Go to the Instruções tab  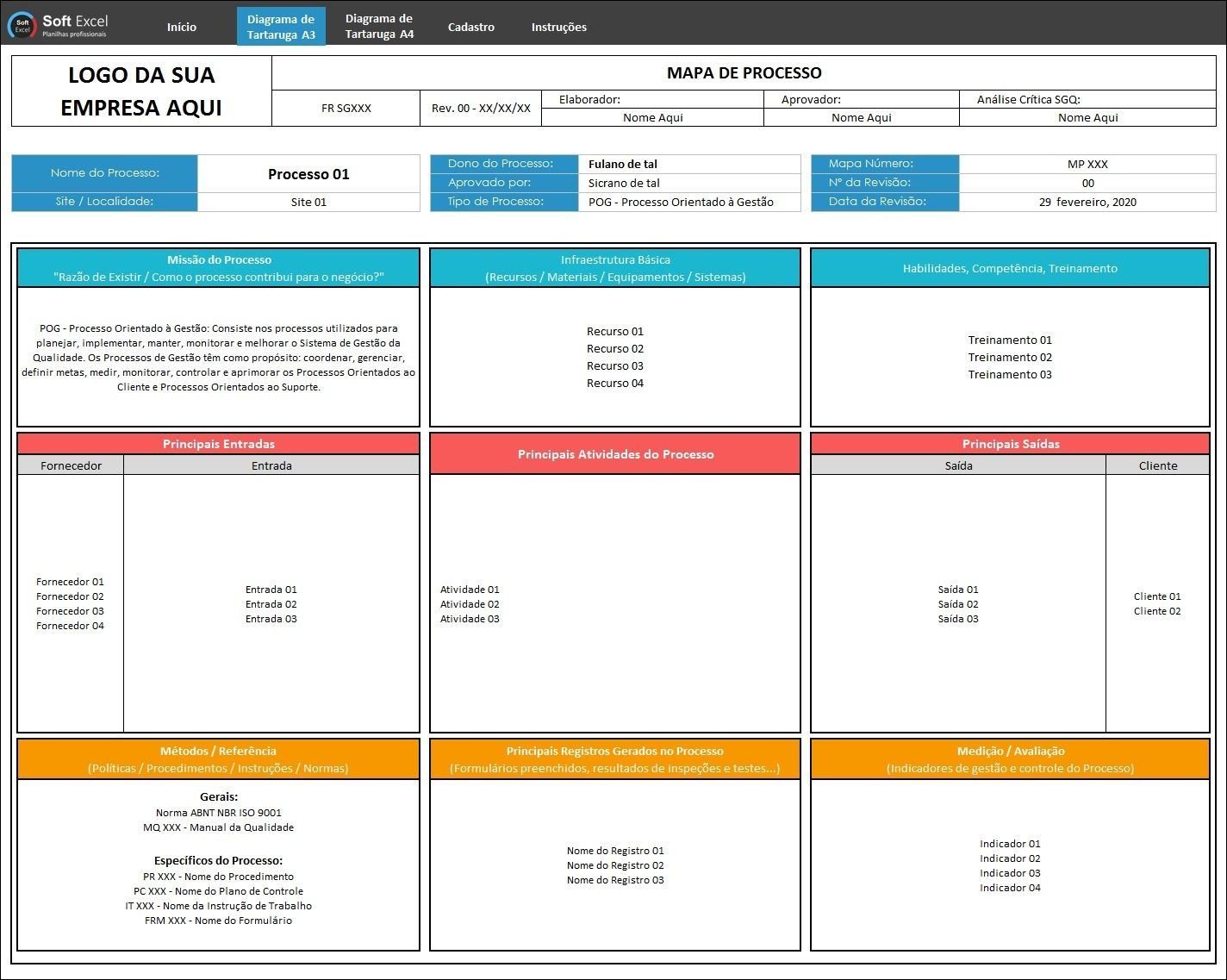pos(558,27)
